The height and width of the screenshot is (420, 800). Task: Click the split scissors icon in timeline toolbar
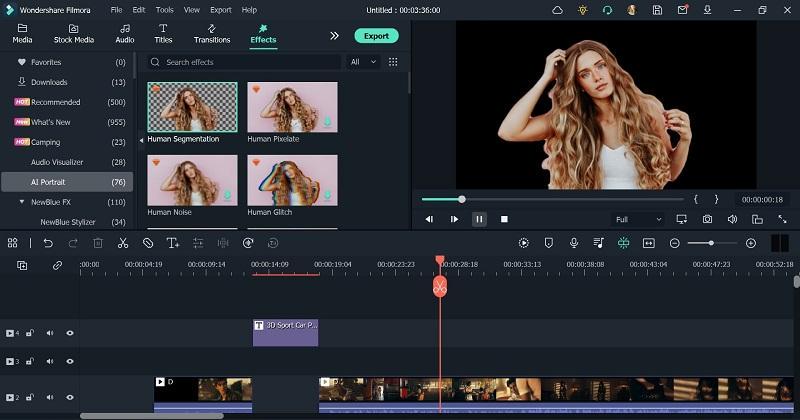[123, 243]
